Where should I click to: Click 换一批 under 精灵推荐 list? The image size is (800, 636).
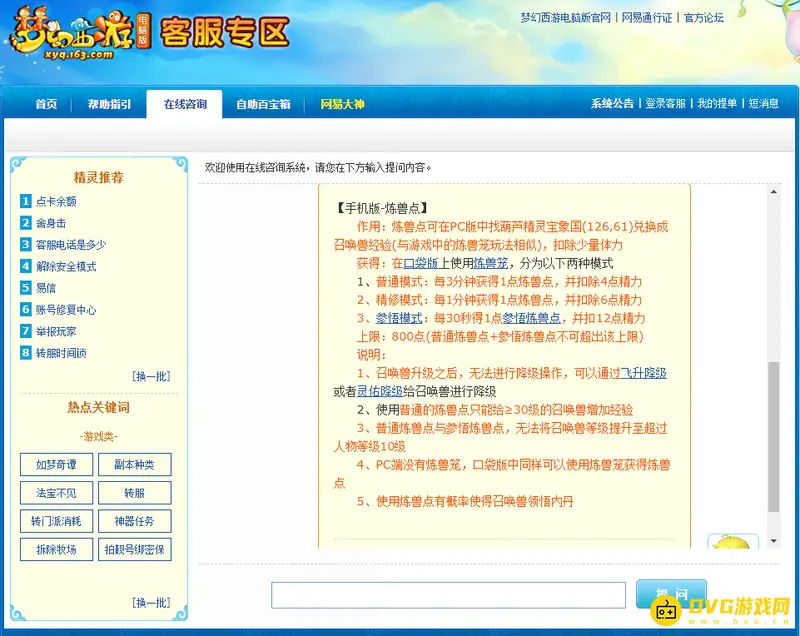click(151, 376)
